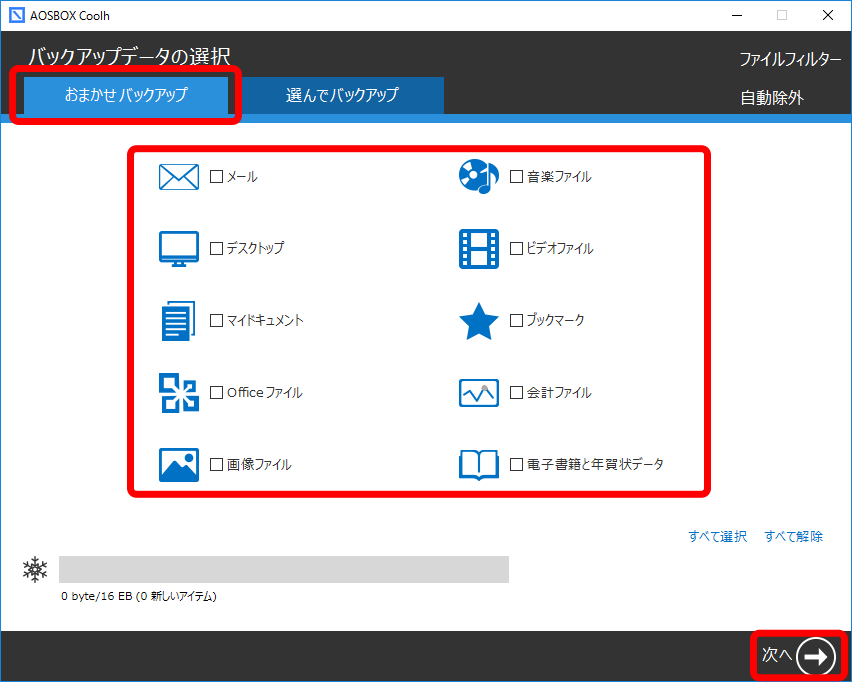Click the e-book open book icon

478,465
